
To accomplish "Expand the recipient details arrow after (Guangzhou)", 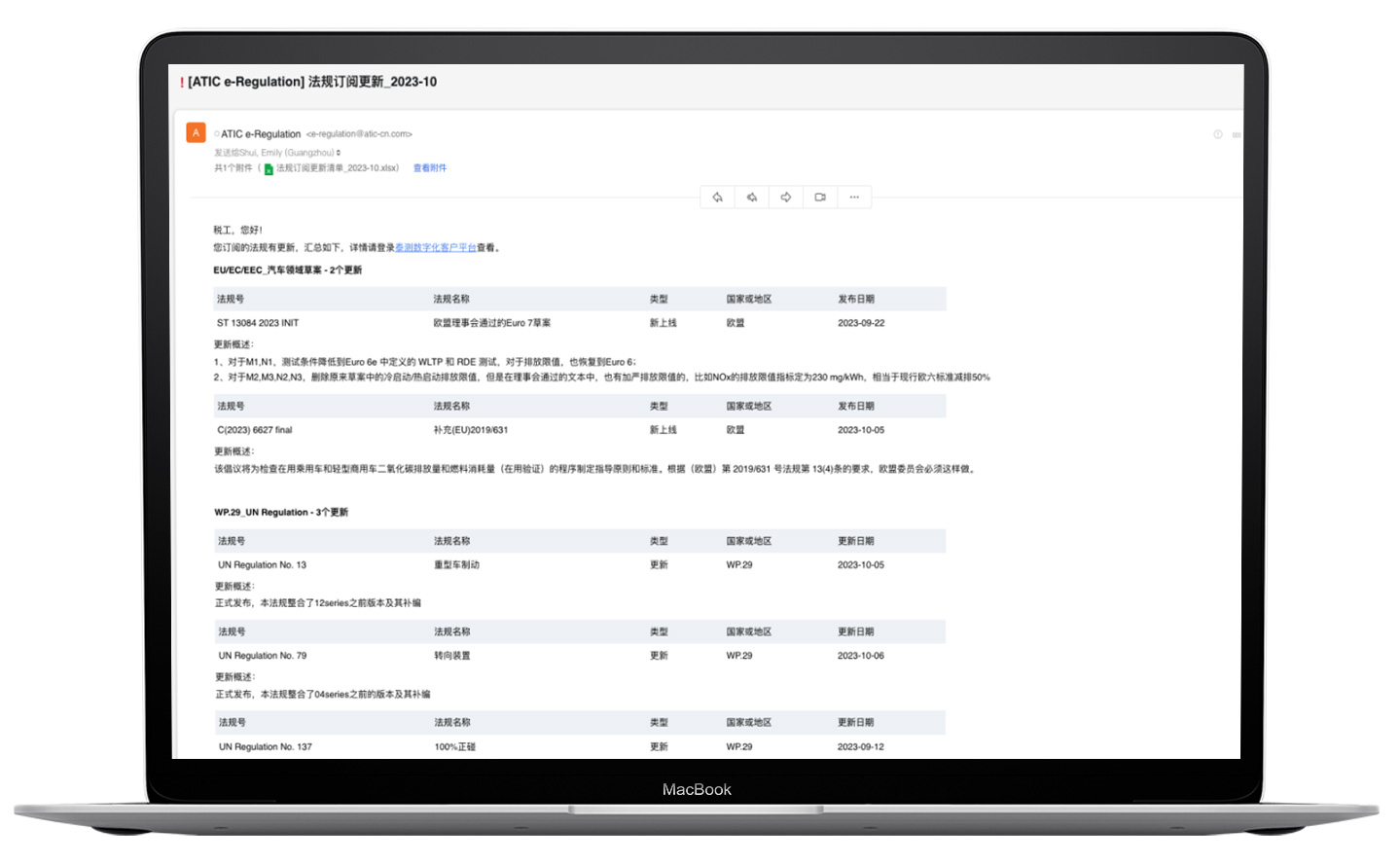I will coord(339,153).
